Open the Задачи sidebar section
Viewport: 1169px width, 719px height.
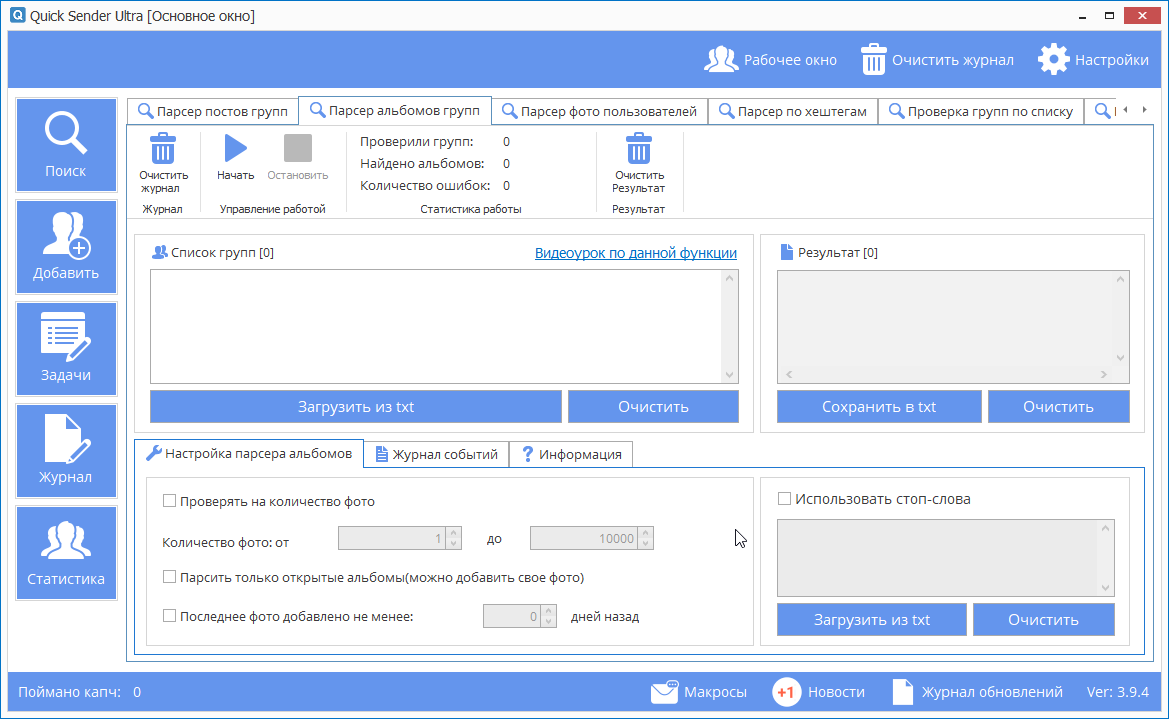(x=66, y=349)
